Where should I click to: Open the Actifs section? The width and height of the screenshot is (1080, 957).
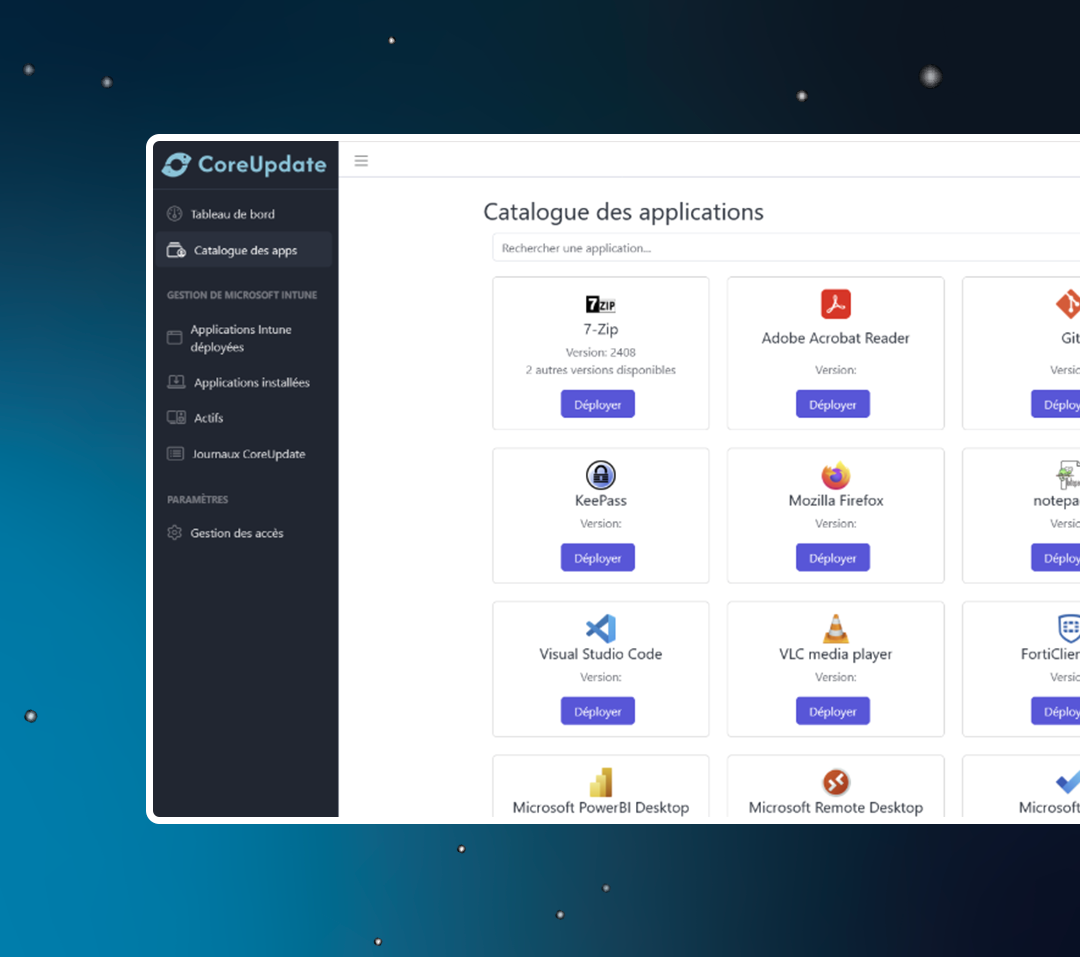[208, 418]
